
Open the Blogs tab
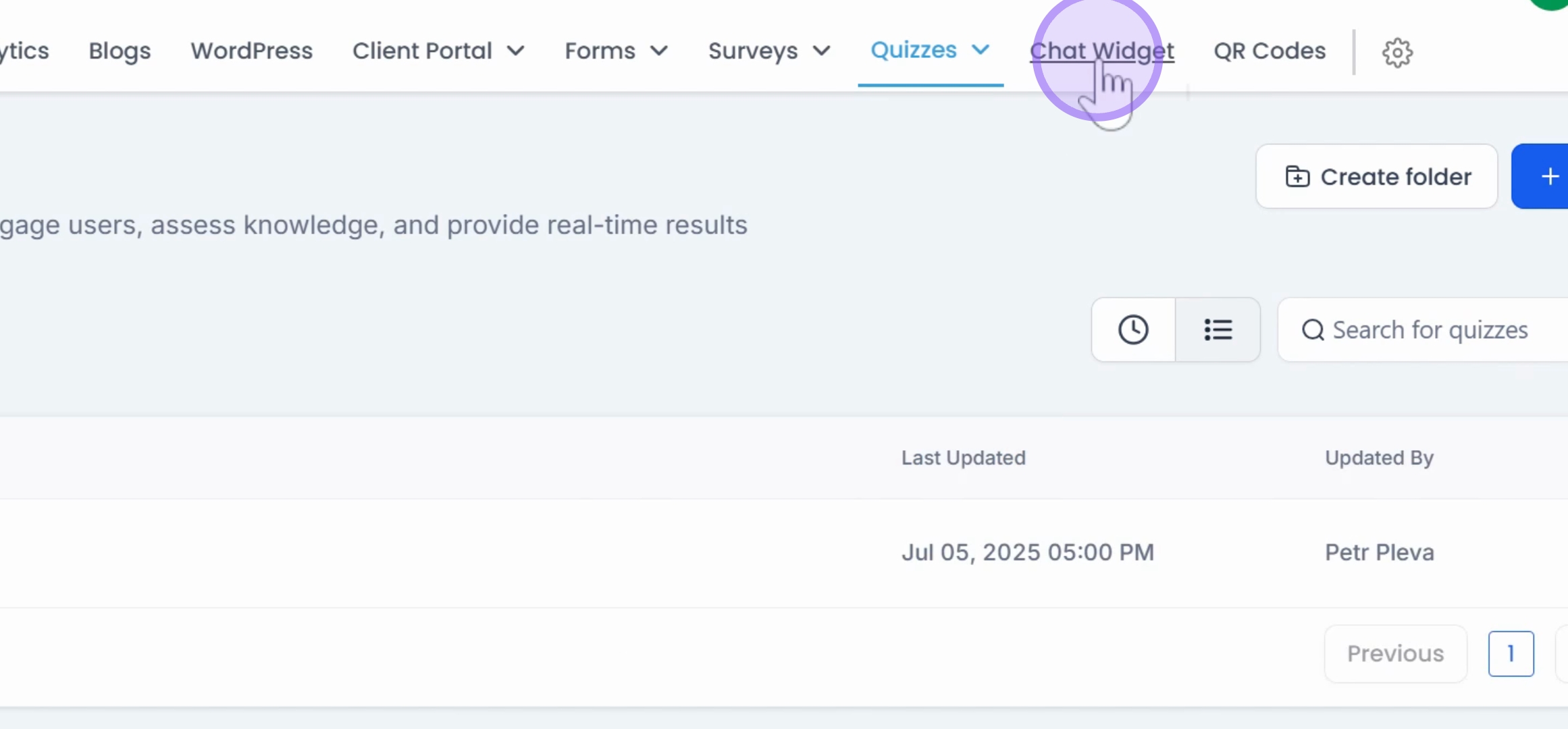pyautogui.click(x=120, y=51)
